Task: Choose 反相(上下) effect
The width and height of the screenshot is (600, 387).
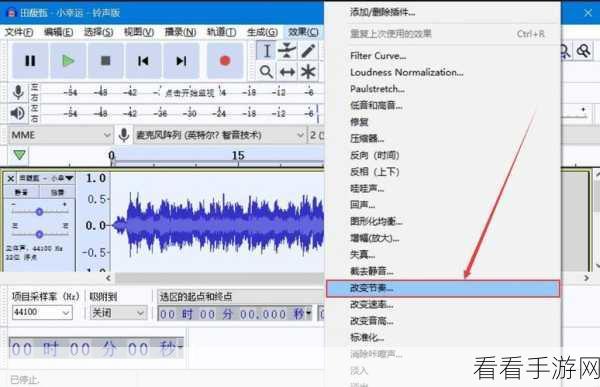Action: click(x=442, y=172)
